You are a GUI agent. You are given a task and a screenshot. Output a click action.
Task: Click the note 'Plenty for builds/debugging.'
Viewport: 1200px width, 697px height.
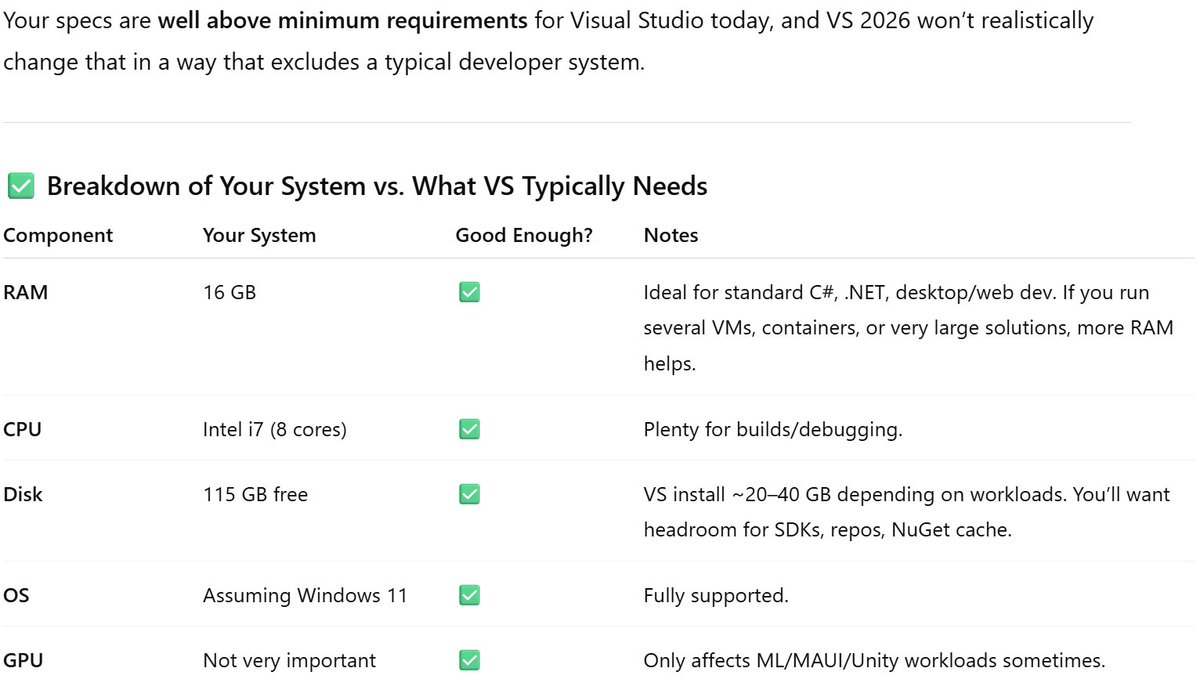point(773,430)
